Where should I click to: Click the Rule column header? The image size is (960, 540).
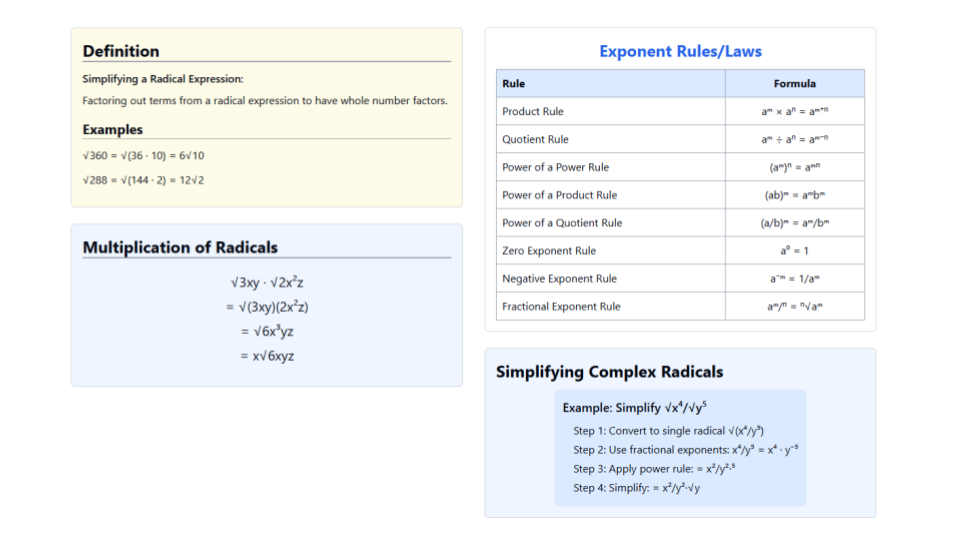tap(610, 84)
